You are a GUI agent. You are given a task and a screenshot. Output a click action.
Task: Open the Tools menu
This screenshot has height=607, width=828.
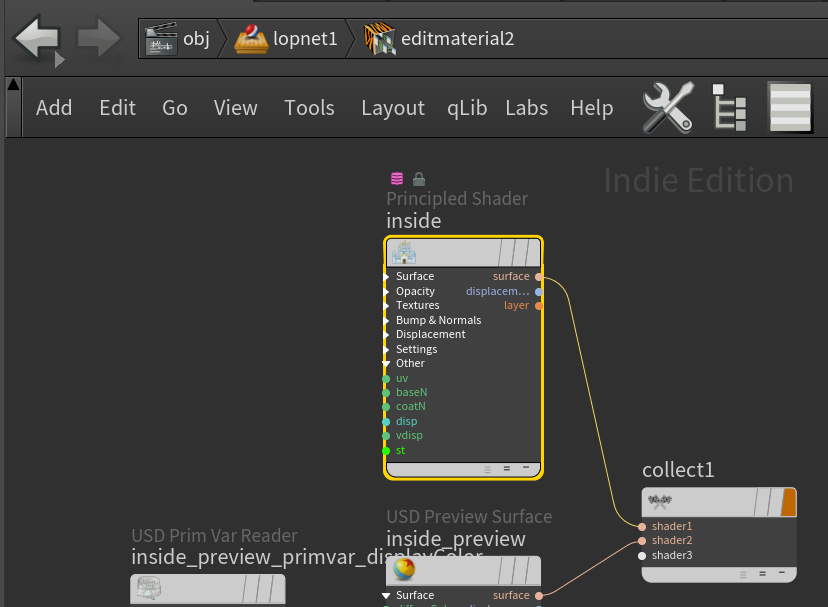click(309, 108)
